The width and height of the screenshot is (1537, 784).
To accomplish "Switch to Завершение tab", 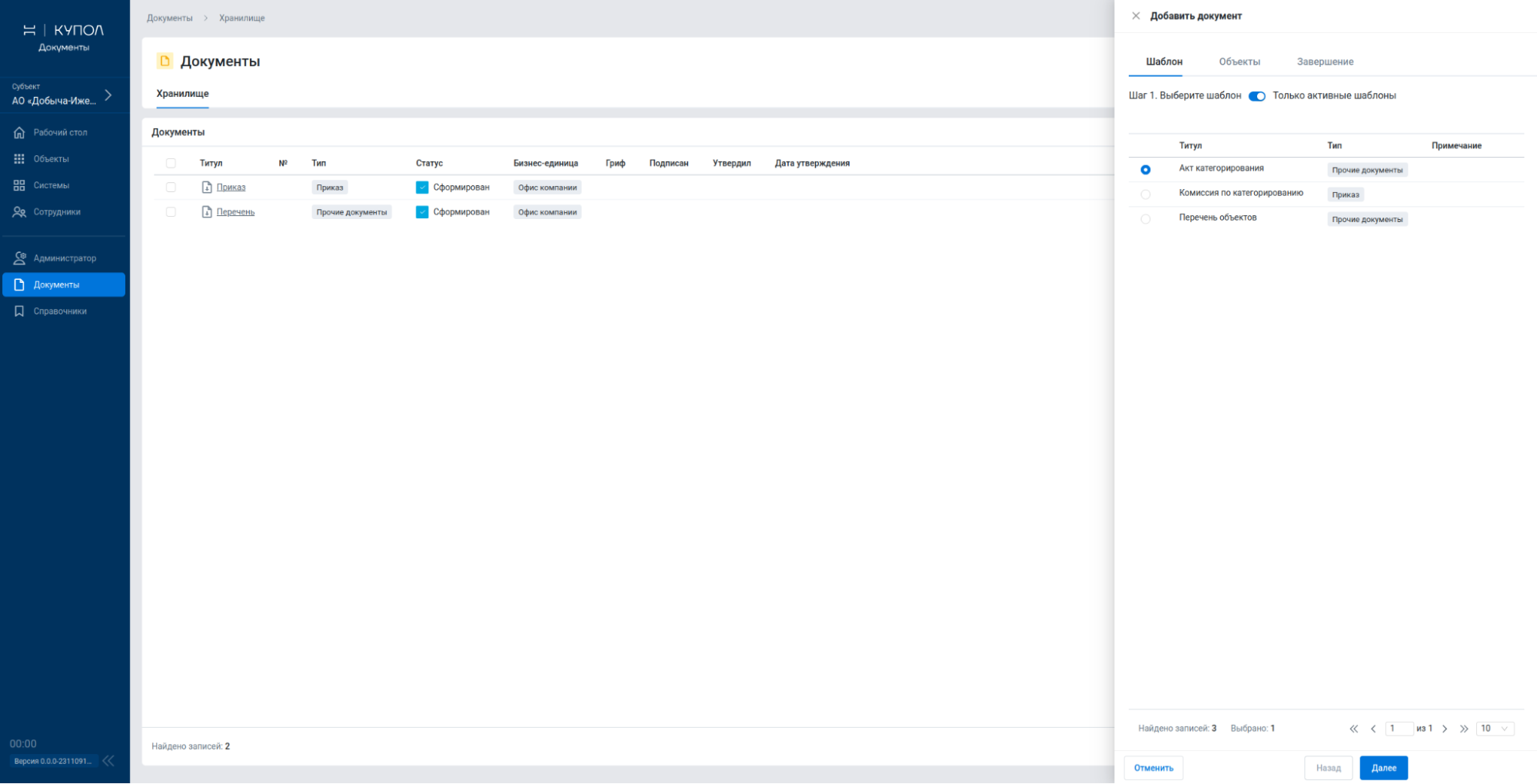I will tap(1325, 61).
